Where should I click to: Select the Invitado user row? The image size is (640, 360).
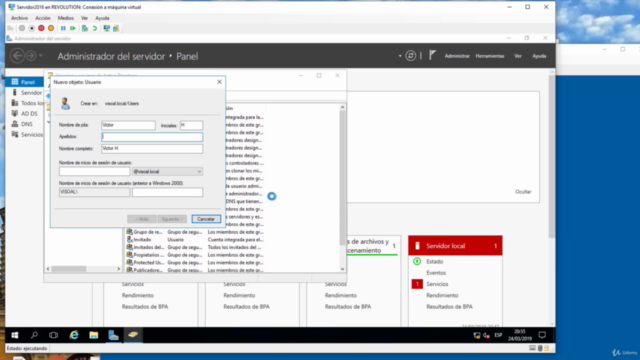coord(195,240)
